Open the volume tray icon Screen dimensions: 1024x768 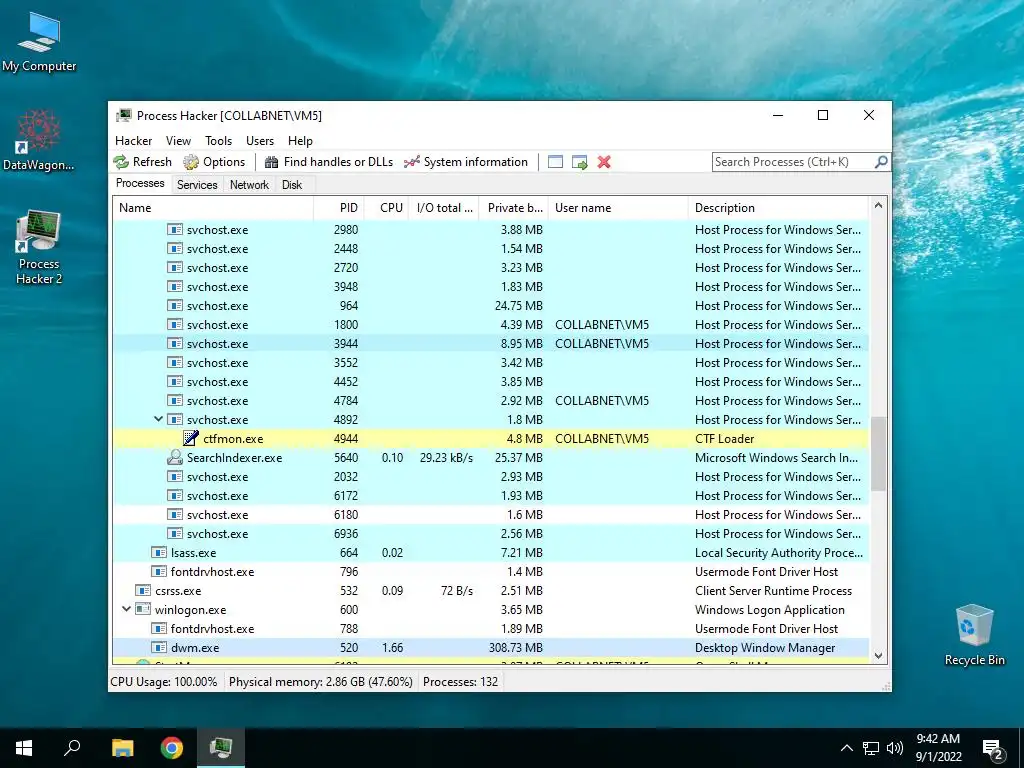[895, 748]
